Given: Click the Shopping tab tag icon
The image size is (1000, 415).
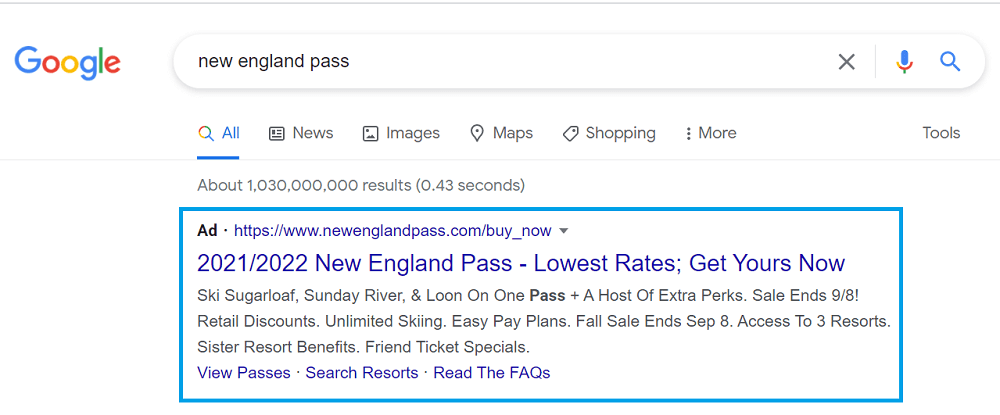Looking at the screenshot, I should pos(570,133).
